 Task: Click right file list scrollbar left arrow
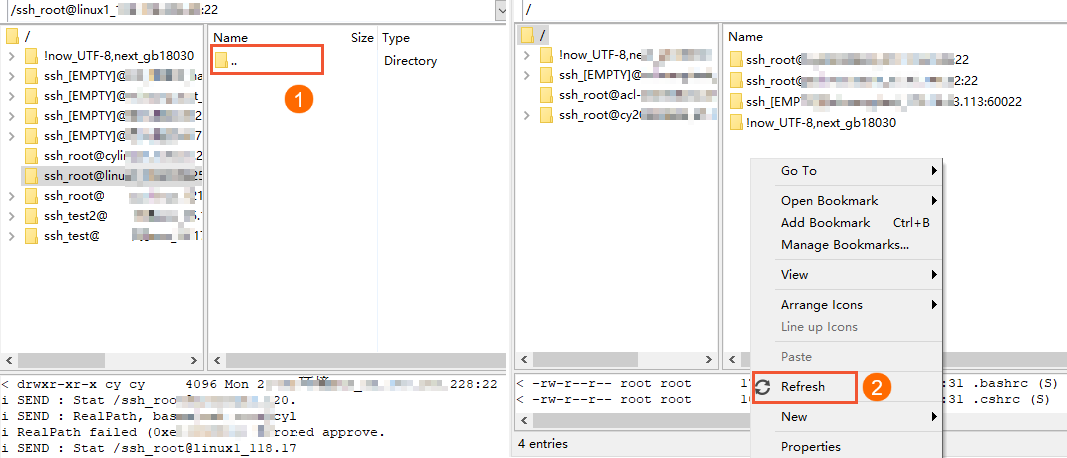[733, 360]
